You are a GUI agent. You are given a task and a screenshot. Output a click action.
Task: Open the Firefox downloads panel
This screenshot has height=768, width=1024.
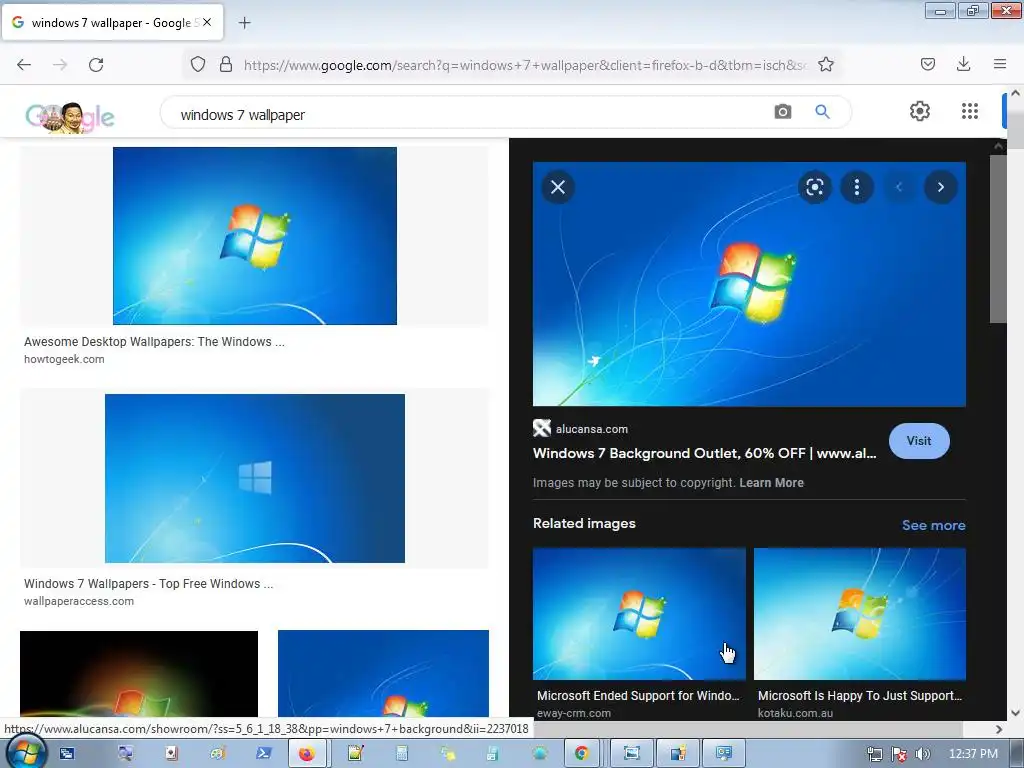pyautogui.click(x=963, y=64)
